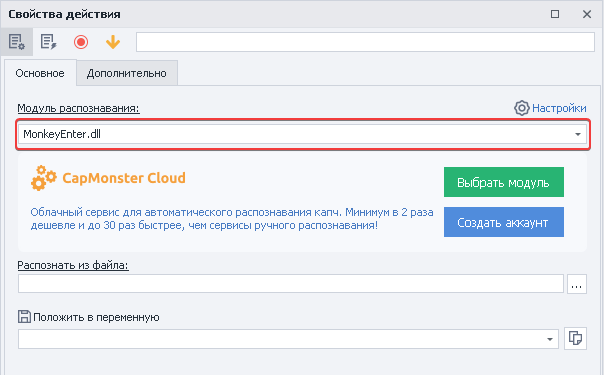
Task: Click the Распознать из файла label
Action: pos(73,265)
